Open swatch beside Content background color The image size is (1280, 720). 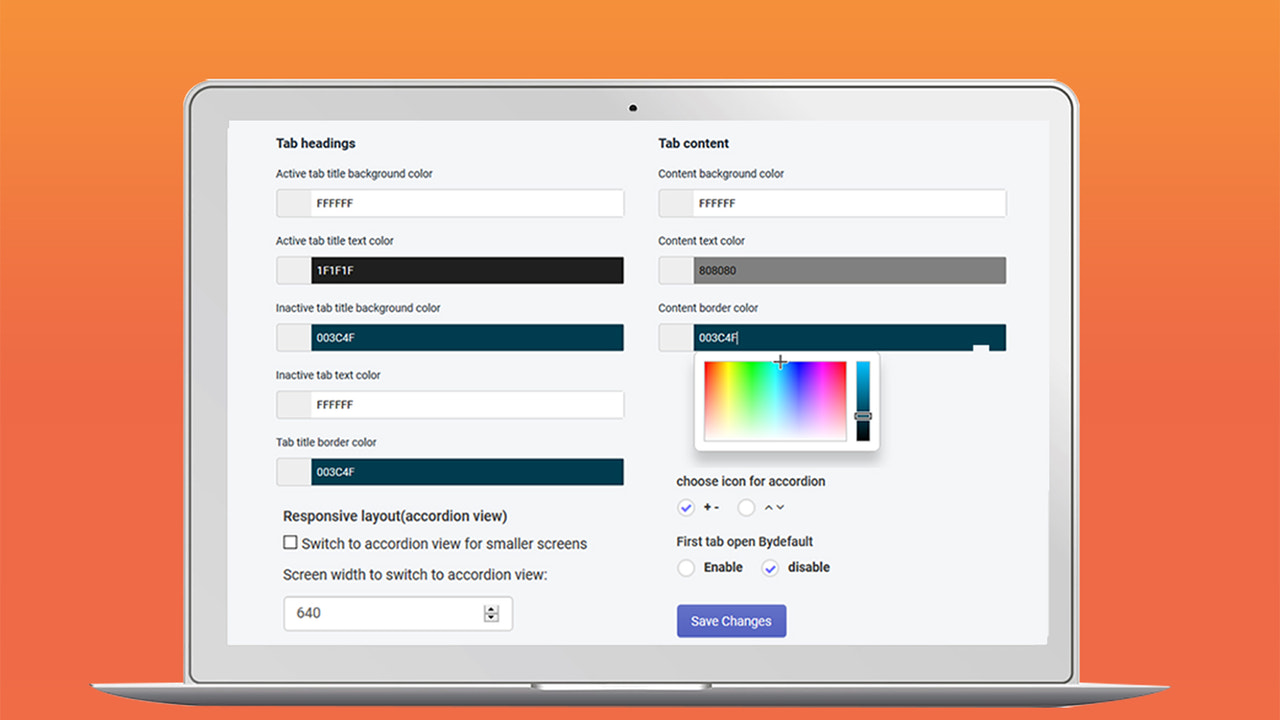tap(676, 203)
